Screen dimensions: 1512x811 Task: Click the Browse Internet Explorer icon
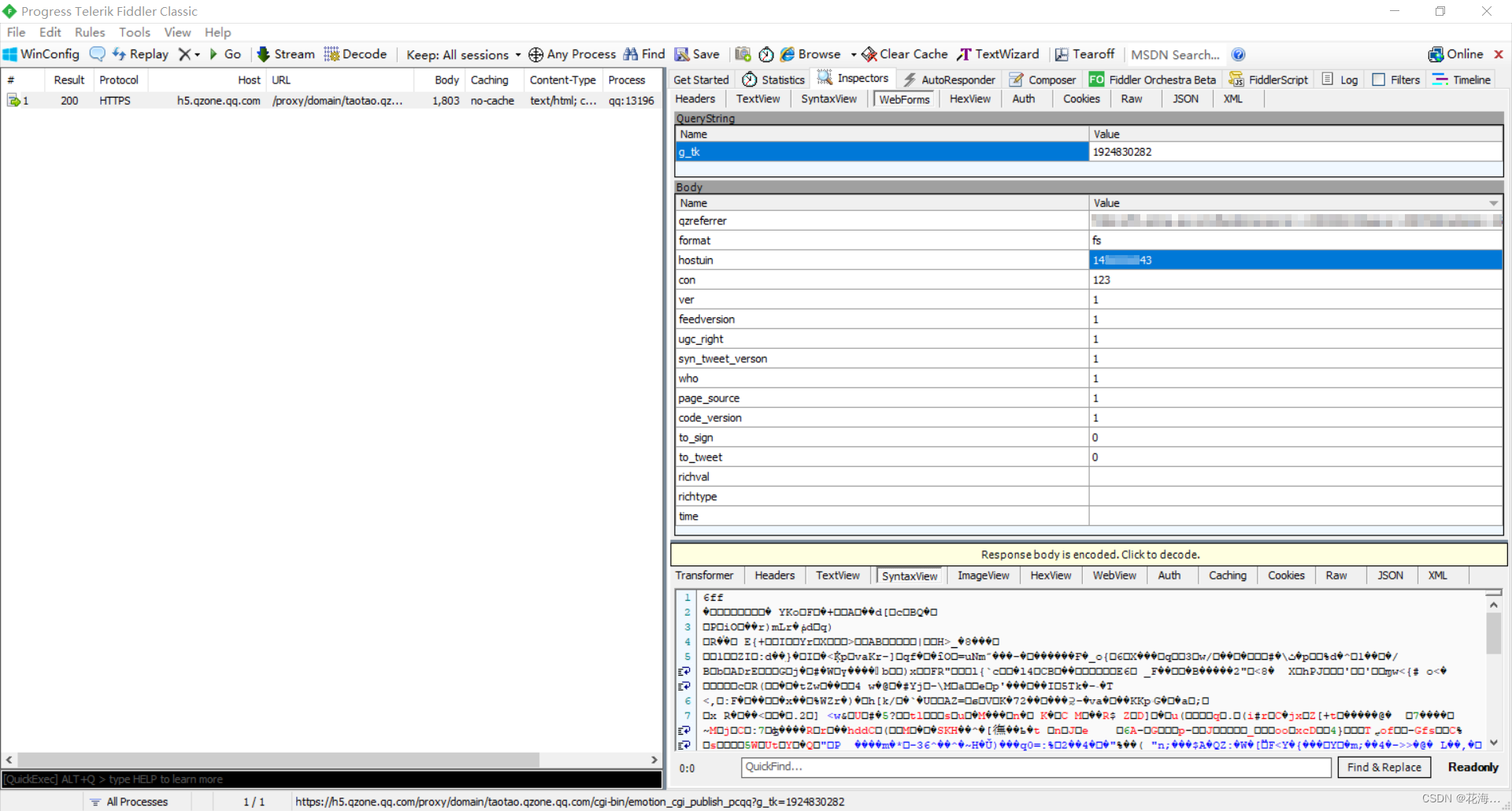pos(787,54)
